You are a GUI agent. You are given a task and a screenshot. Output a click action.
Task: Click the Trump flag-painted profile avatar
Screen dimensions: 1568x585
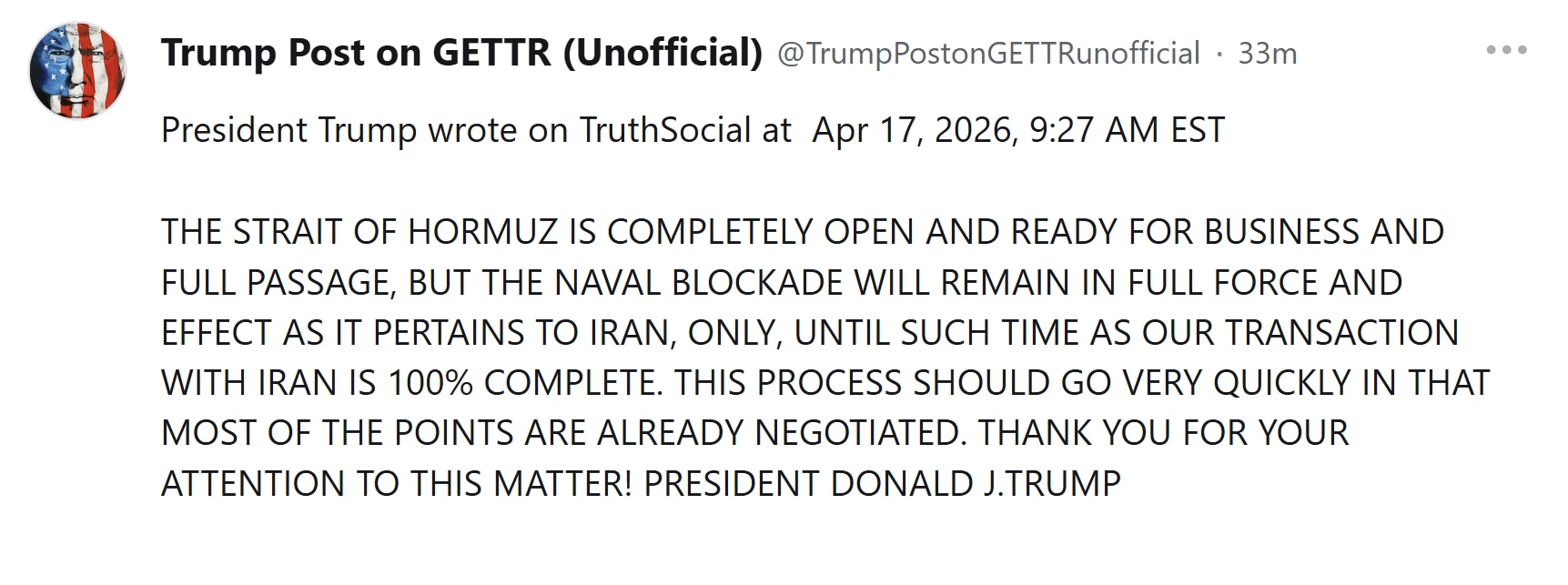77,71
